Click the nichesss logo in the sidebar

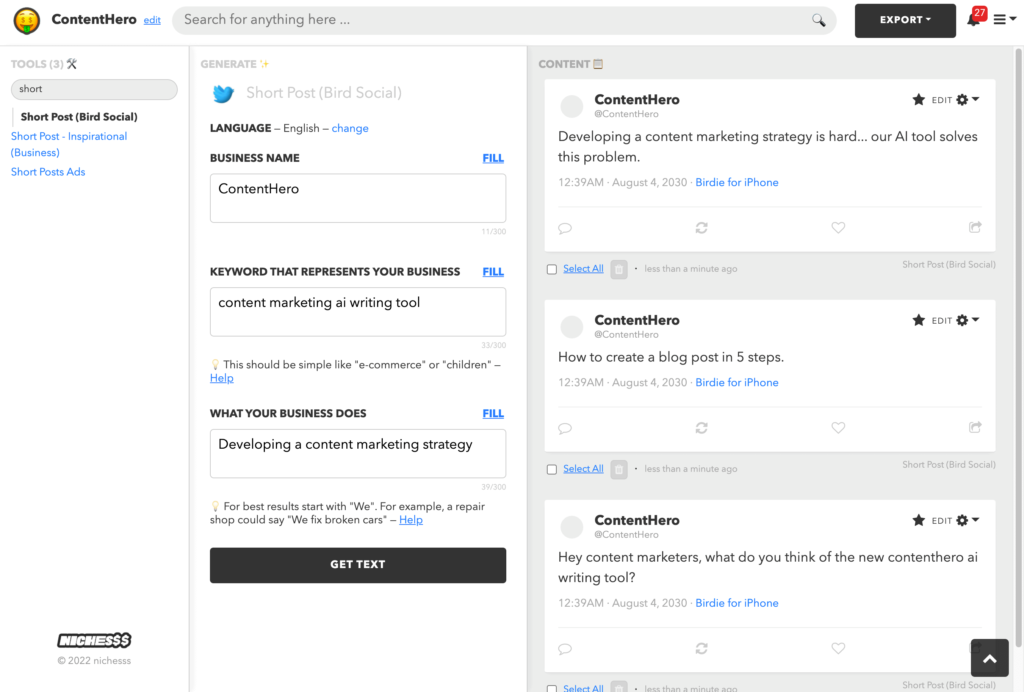pyautogui.click(x=94, y=640)
